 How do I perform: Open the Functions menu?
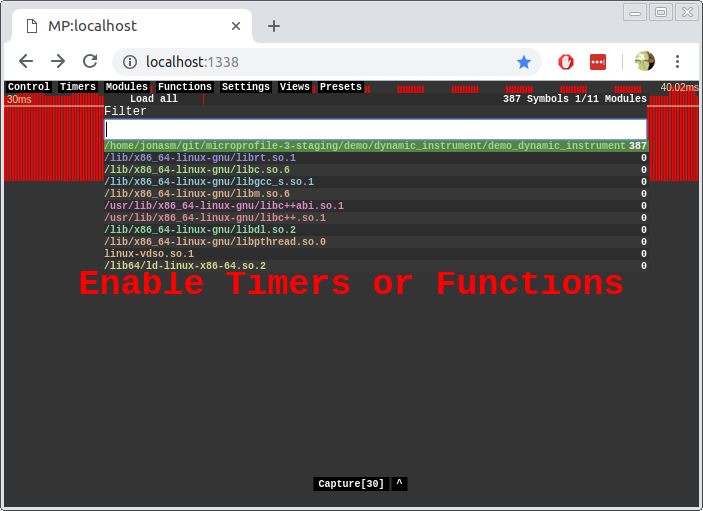click(x=185, y=87)
